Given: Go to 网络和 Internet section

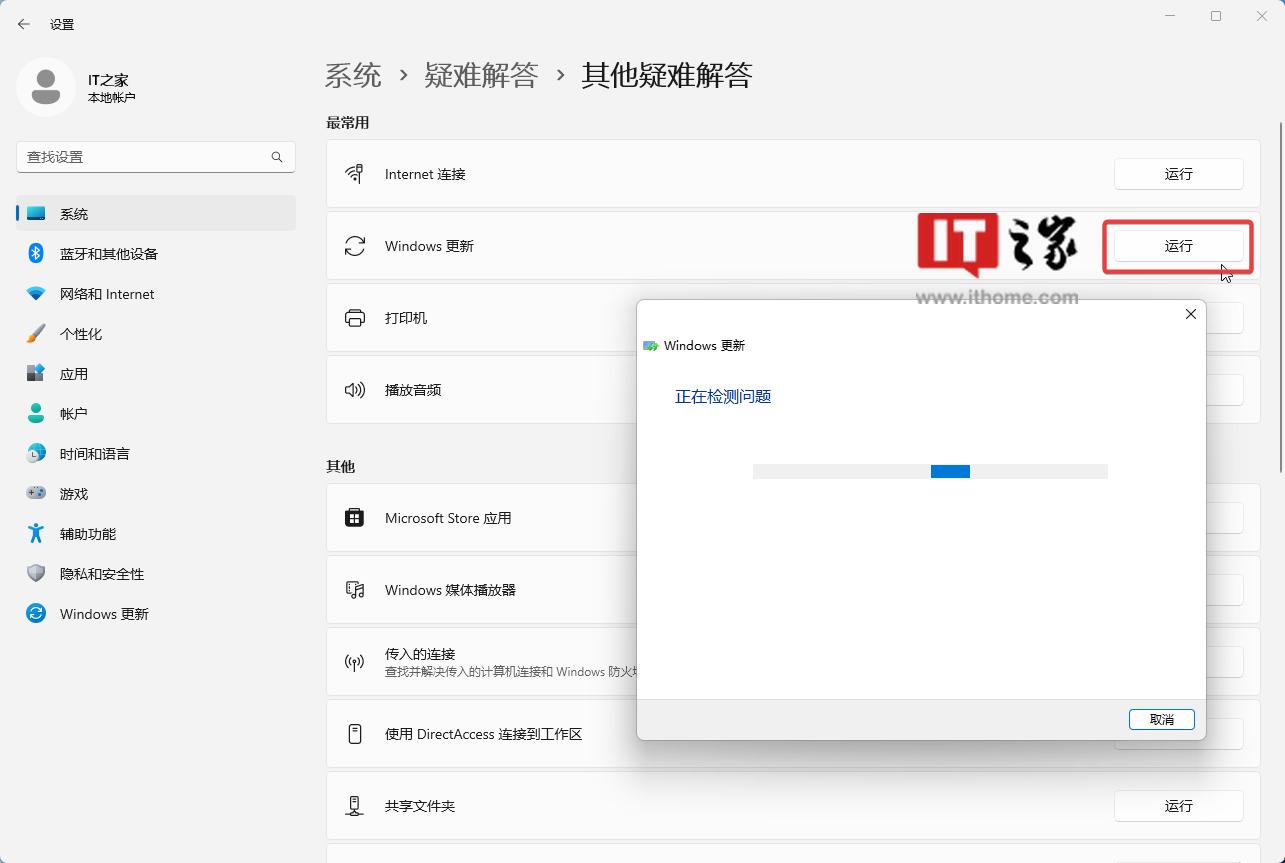Looking at the screenshot, I should [156, 294].
